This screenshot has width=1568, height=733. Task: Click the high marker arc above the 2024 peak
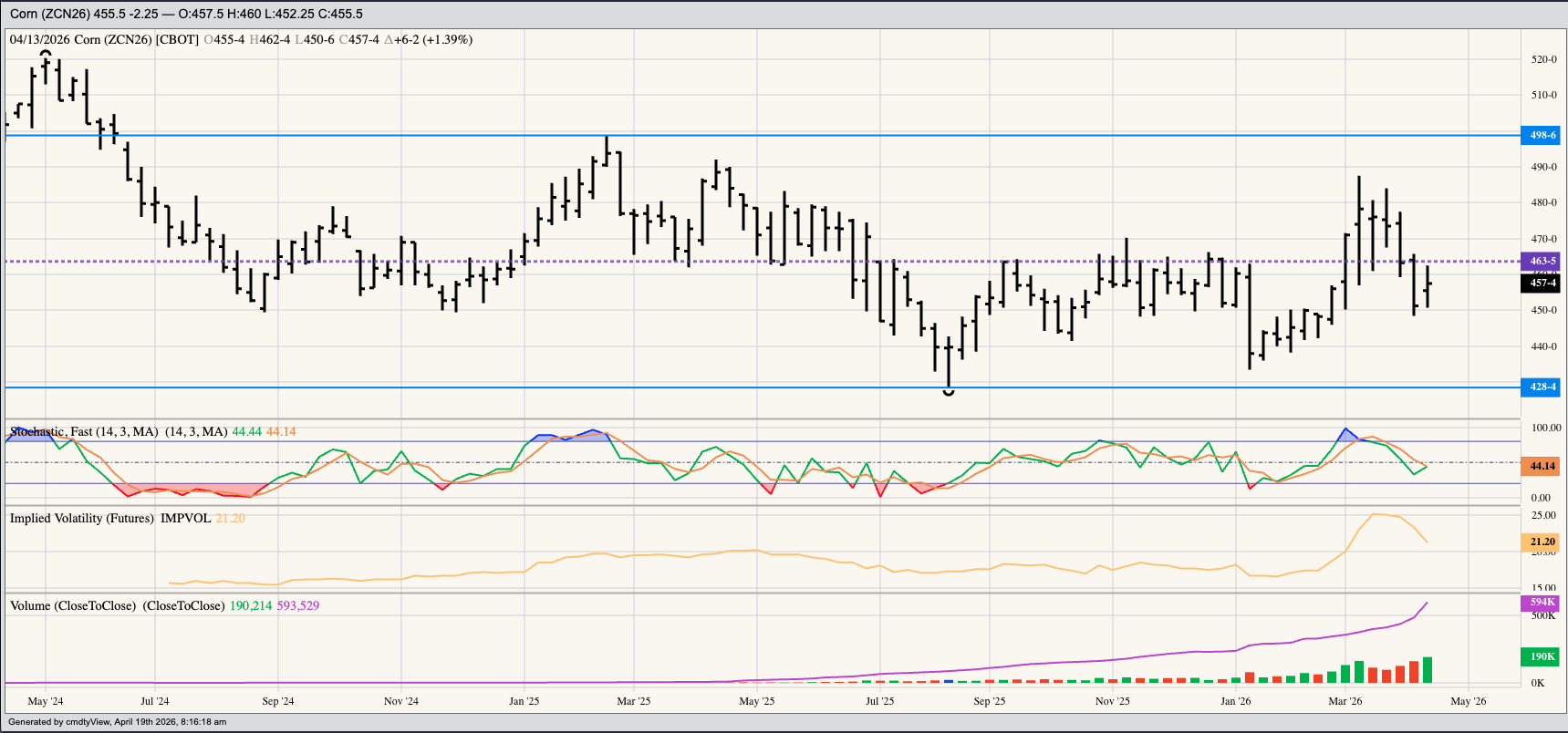pyautogui.click(x=46, y=53)
